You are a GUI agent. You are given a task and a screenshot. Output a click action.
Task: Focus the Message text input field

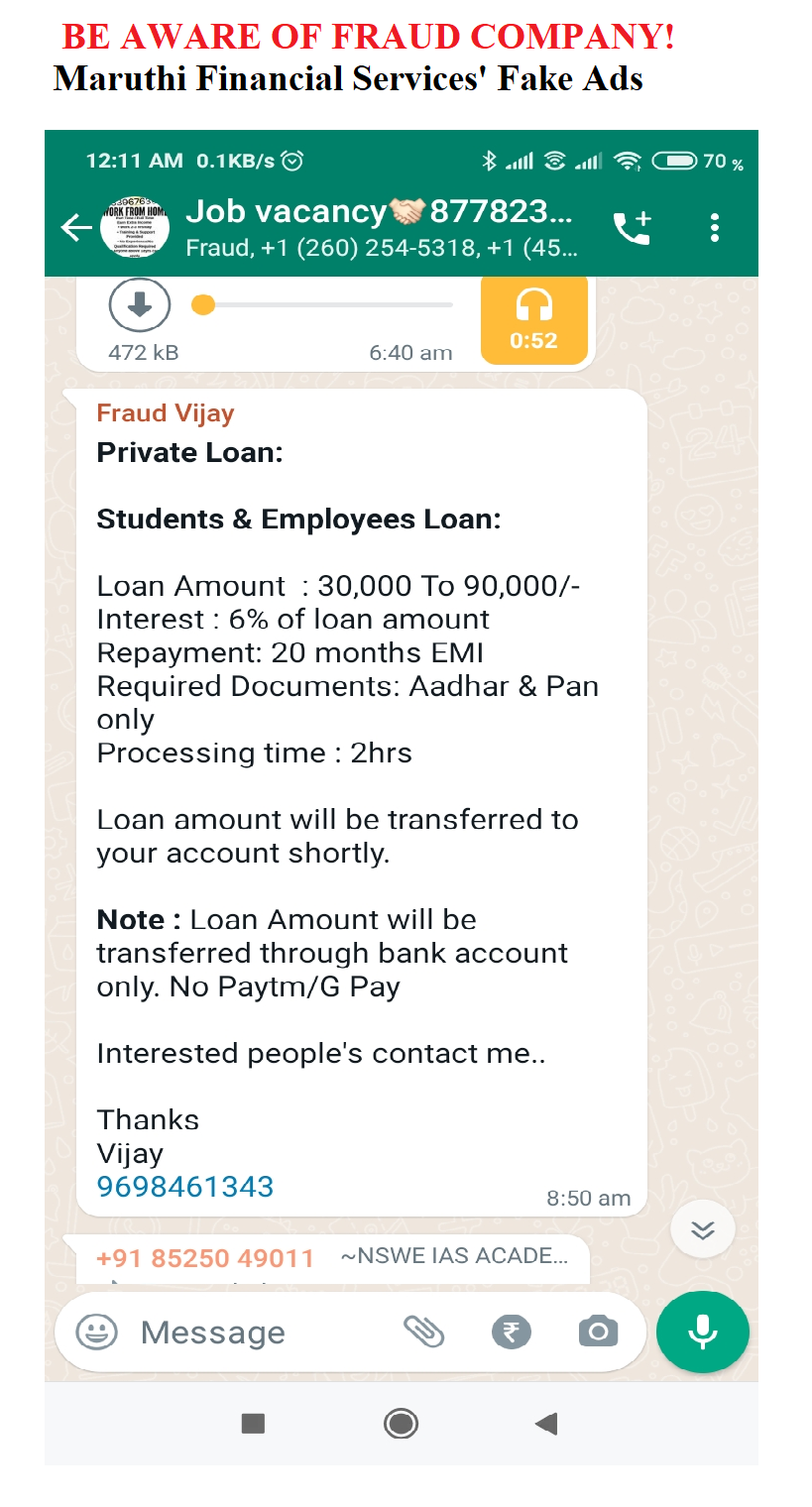258,1333
